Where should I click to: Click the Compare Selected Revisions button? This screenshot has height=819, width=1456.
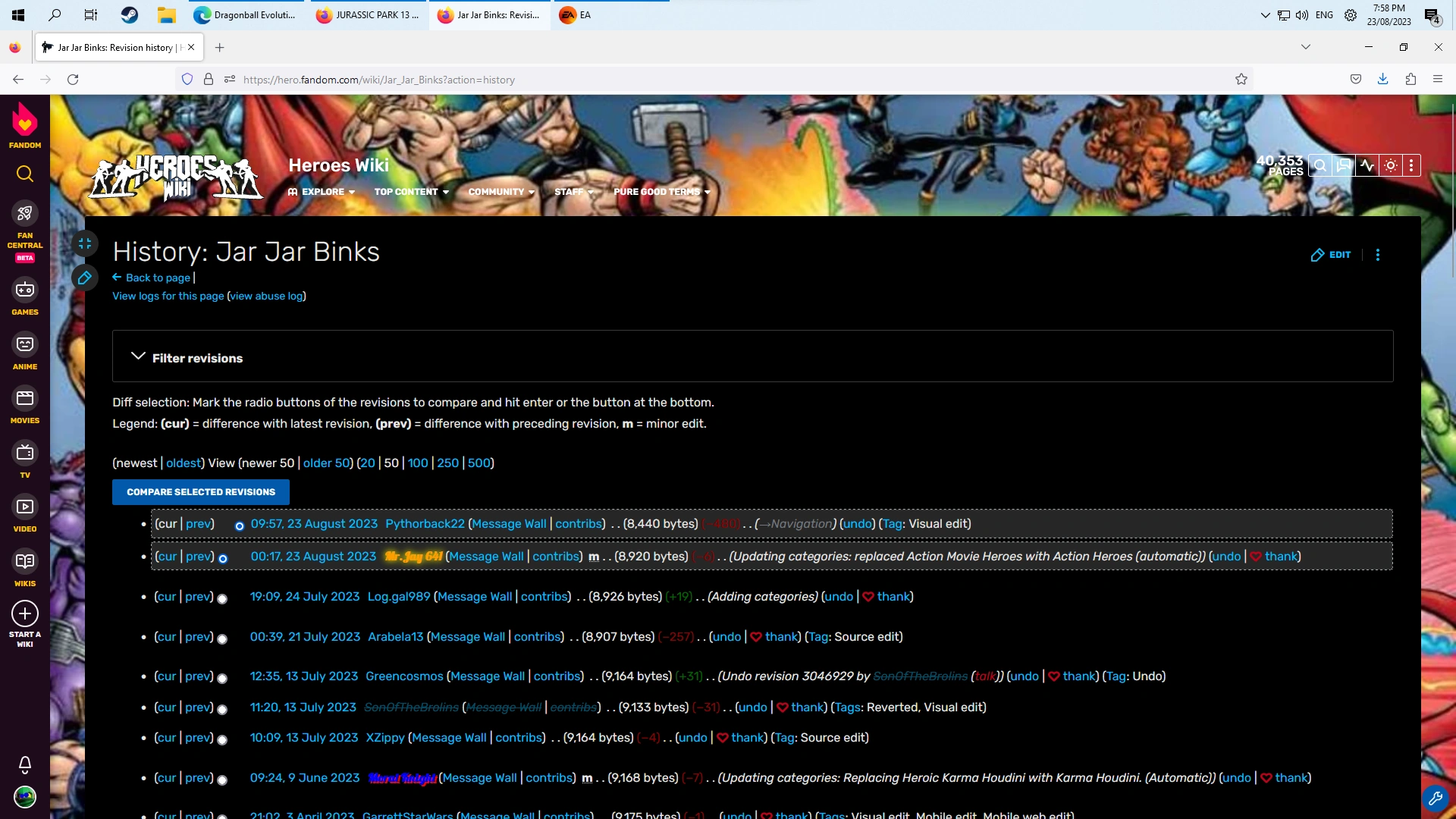201,492
